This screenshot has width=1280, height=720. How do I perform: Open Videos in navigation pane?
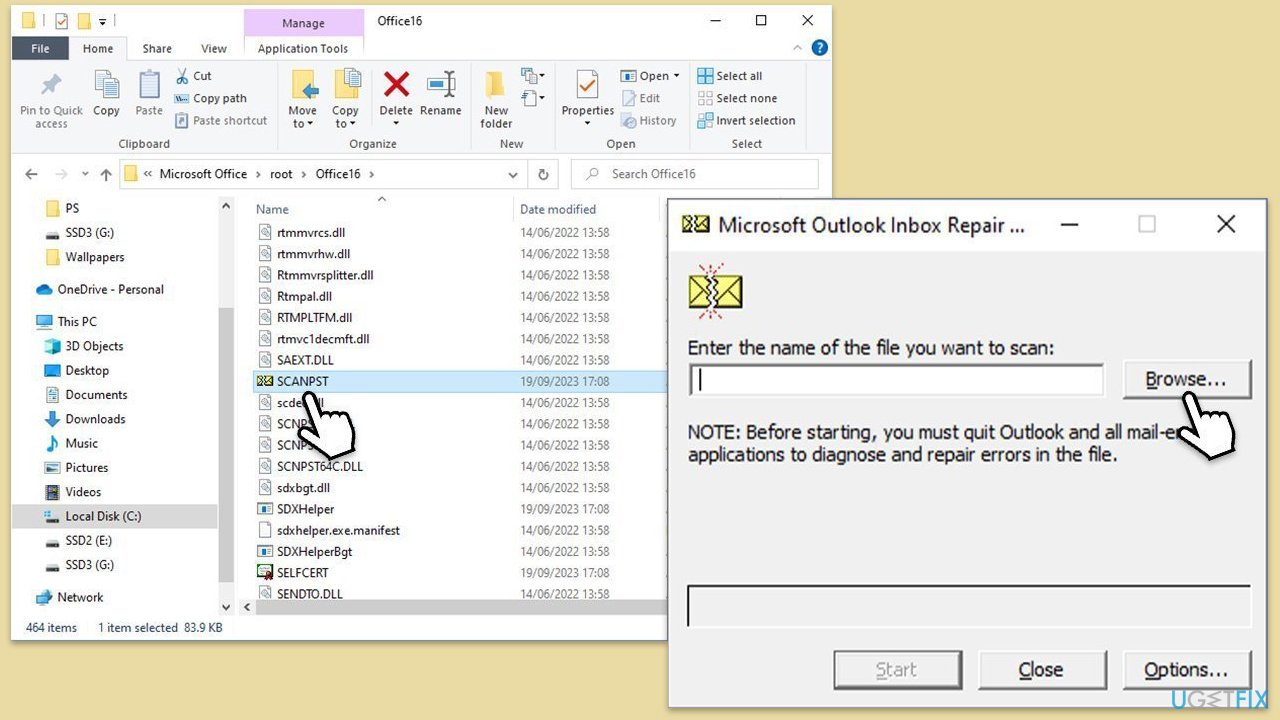coord(73,492)
